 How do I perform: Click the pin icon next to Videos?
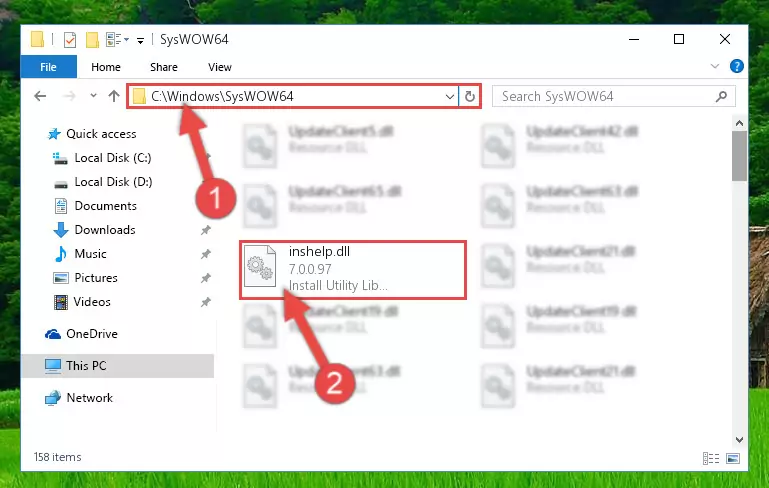(205, 302)
